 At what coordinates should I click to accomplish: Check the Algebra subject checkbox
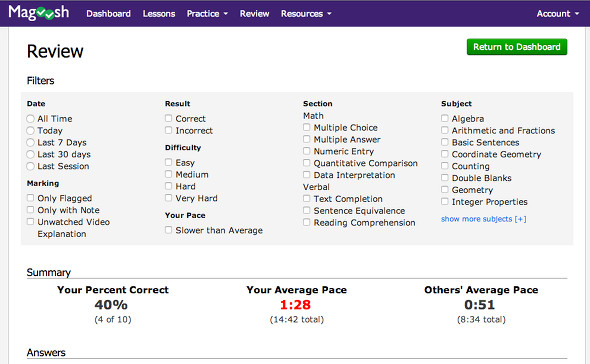coord(445,118)
